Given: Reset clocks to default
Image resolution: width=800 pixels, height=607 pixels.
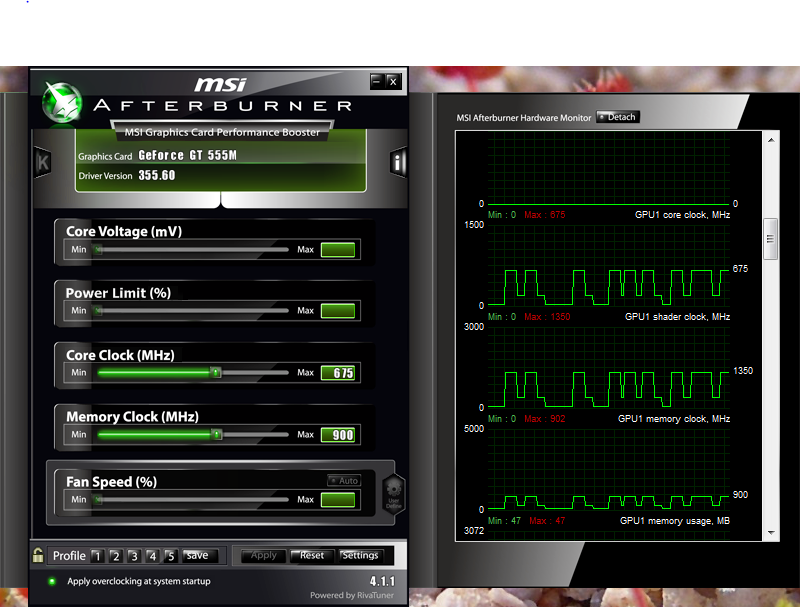Looking at the screenshot, I should point(312,555).
